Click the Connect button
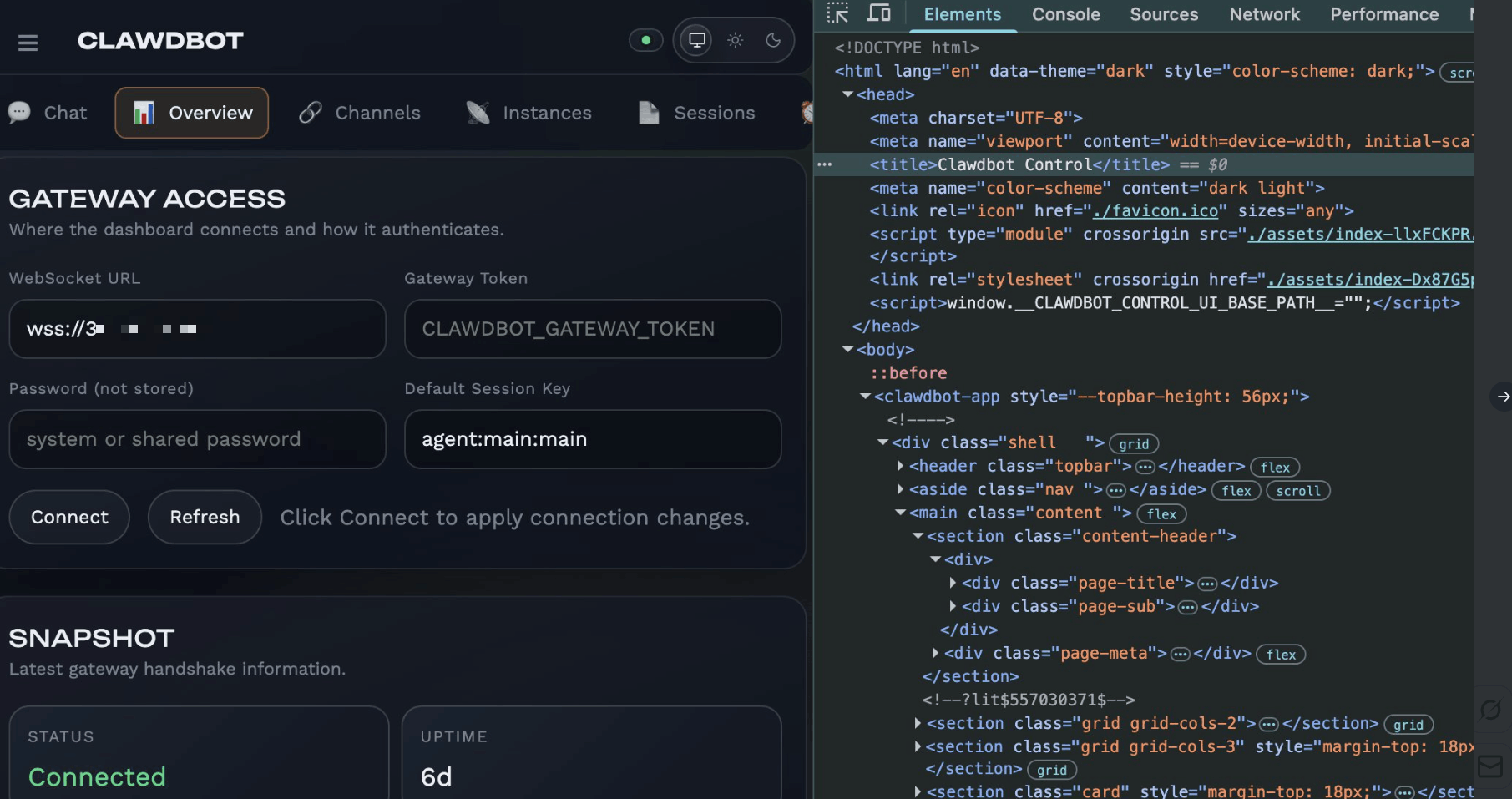 point(69,517)
